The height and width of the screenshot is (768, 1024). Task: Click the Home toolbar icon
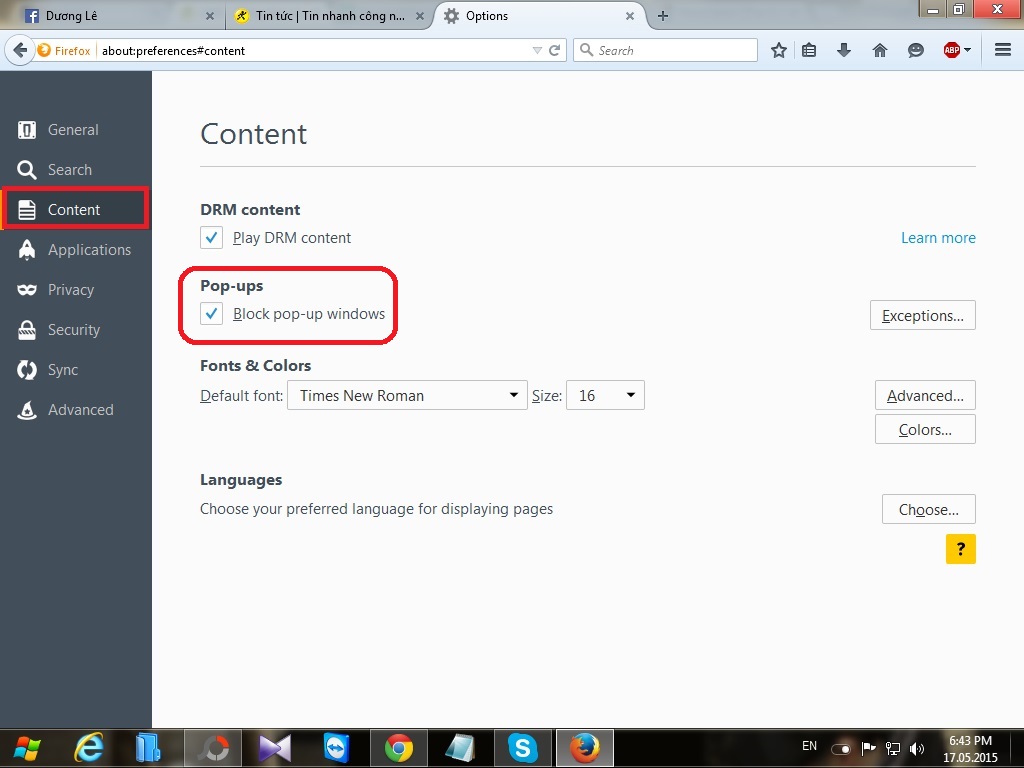tap(880, 50)
